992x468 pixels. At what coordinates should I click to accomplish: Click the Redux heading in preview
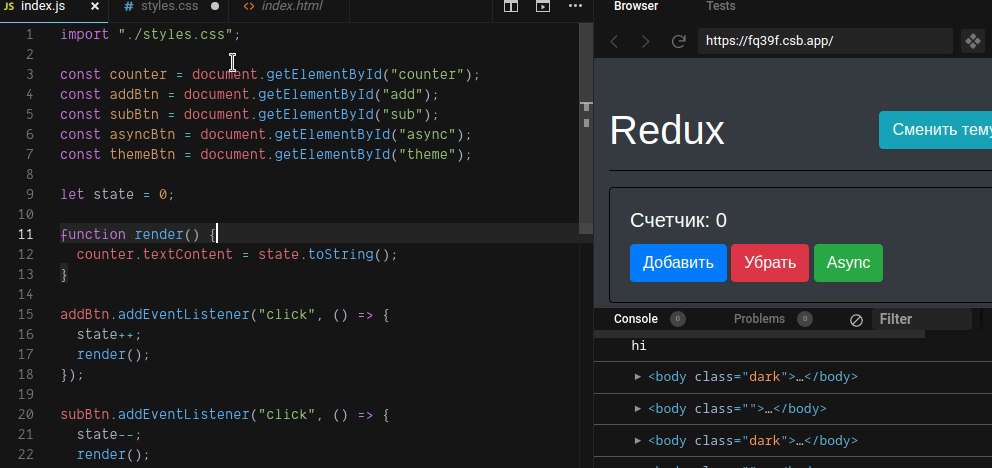tap(667, 130)
